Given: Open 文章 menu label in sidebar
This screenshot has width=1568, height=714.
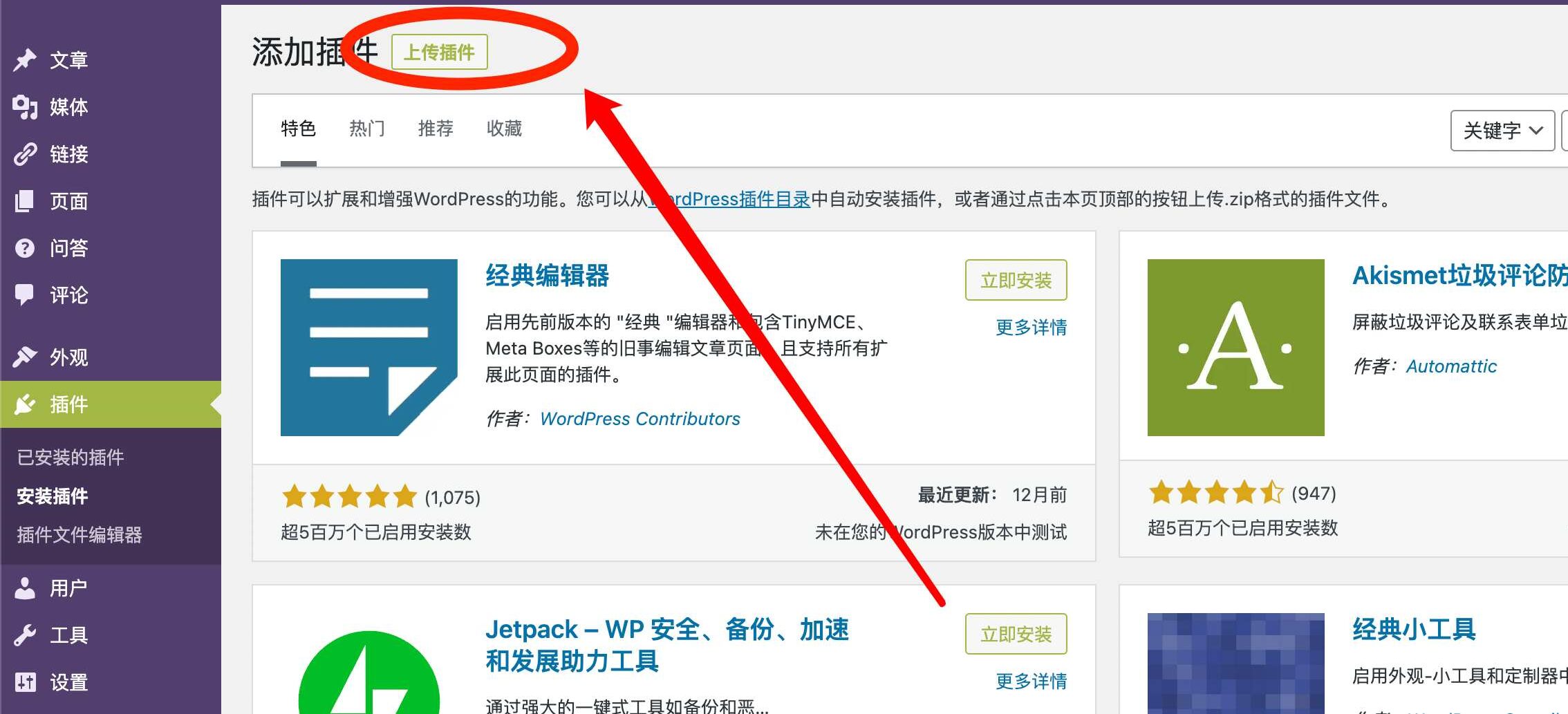Looking at the screenshot, I should coord(68,60).
